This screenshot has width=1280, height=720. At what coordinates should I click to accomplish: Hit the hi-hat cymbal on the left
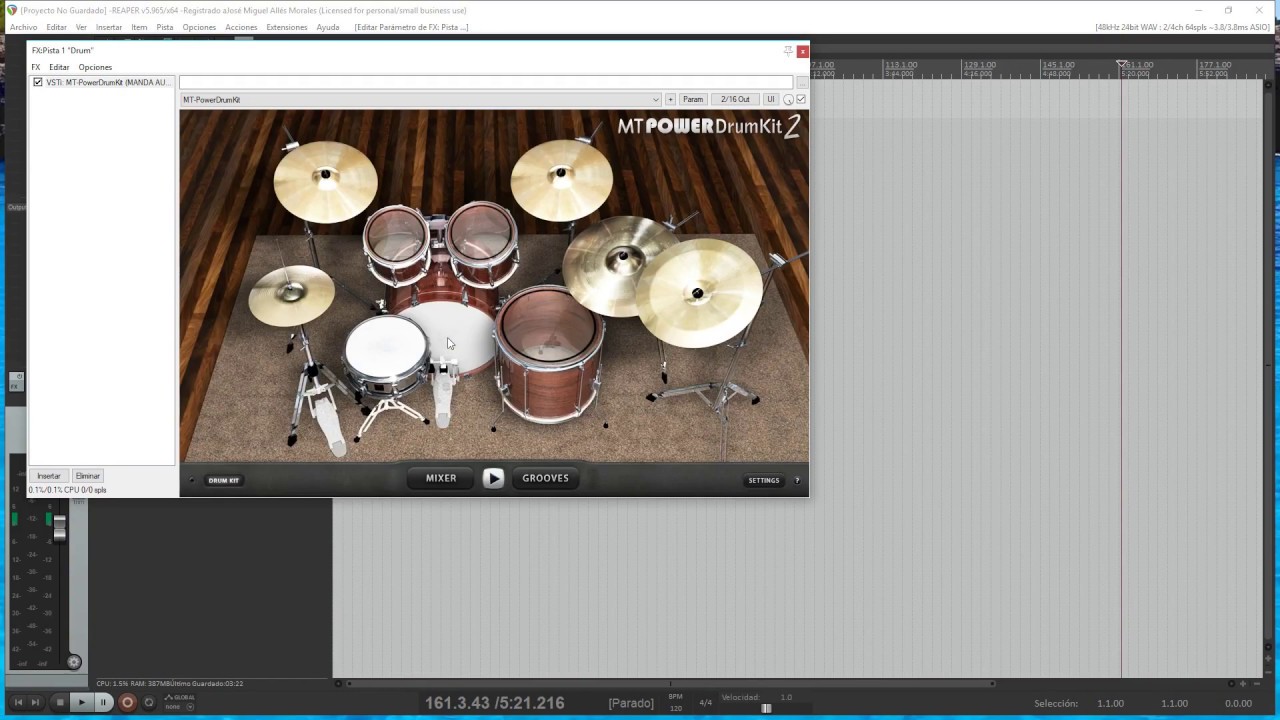pyautogui.click(x=291, y=294)
